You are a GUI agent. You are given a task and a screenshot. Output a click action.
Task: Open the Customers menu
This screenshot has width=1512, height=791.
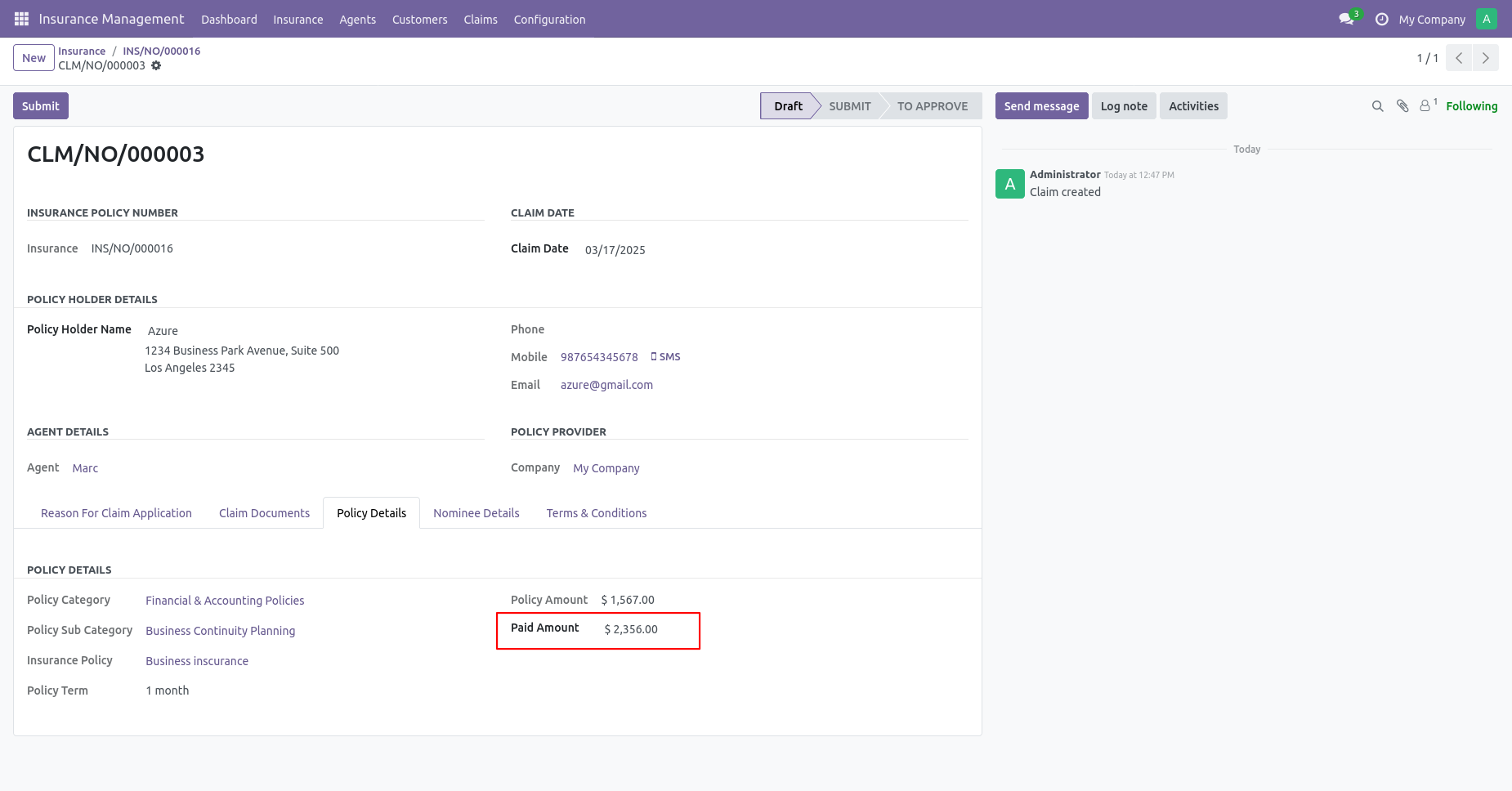[419, 19]
